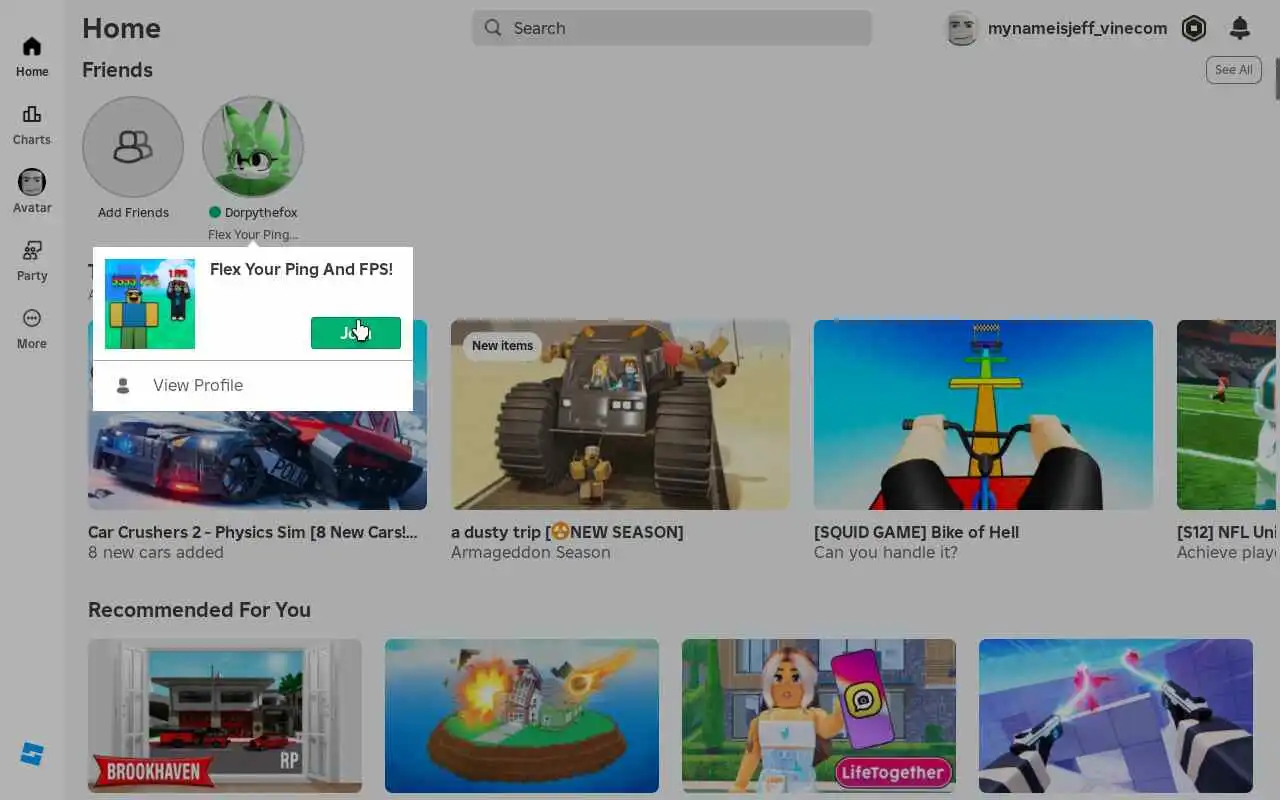Click the a dusty trip title text
Image resolution: width=1280 pixels, height=800 pixels.
tap(567, 532)
